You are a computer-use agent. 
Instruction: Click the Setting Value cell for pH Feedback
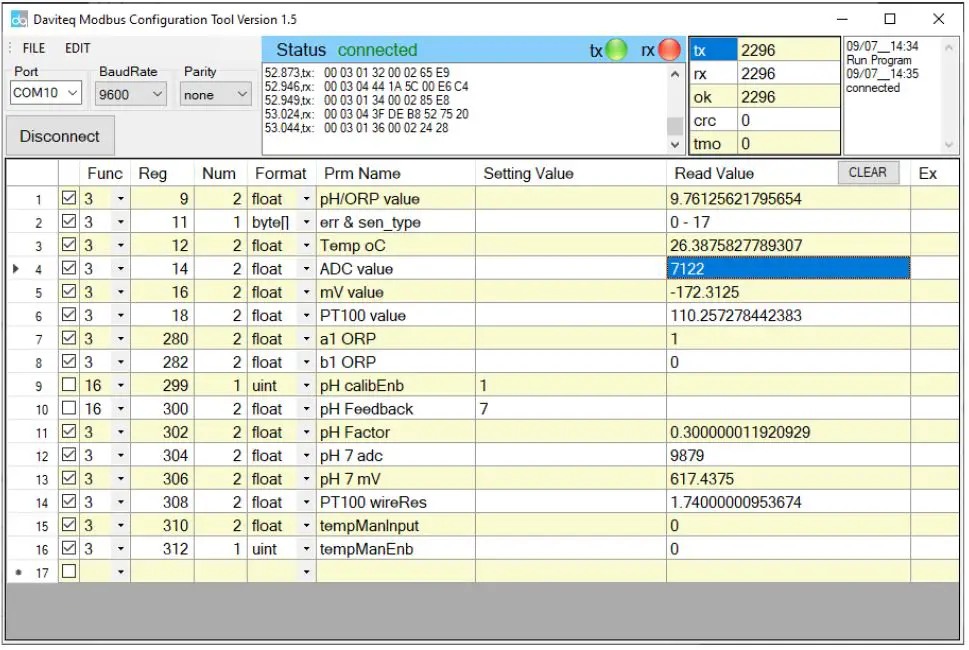point(570,409)
